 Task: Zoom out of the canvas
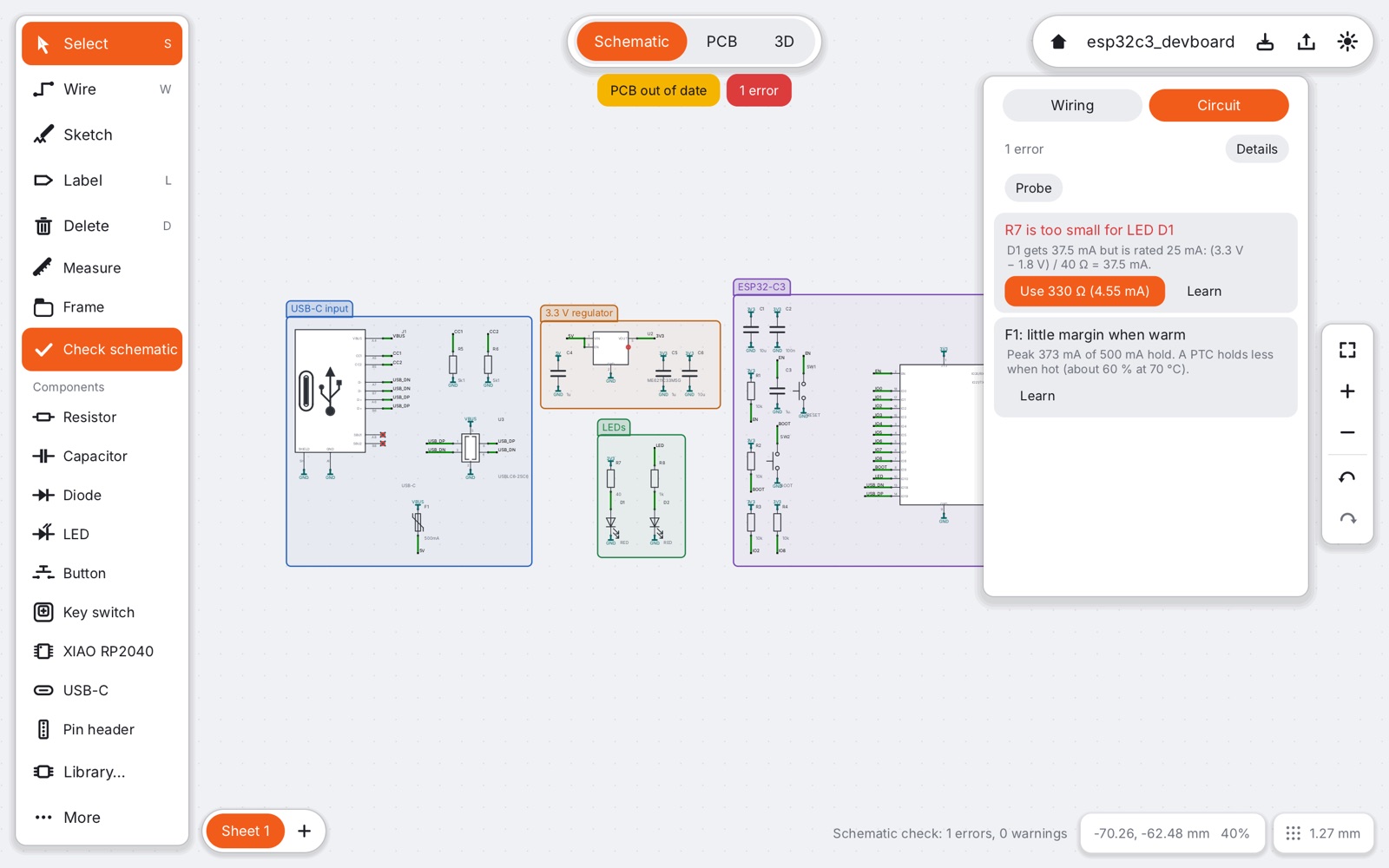point(1347,432)
